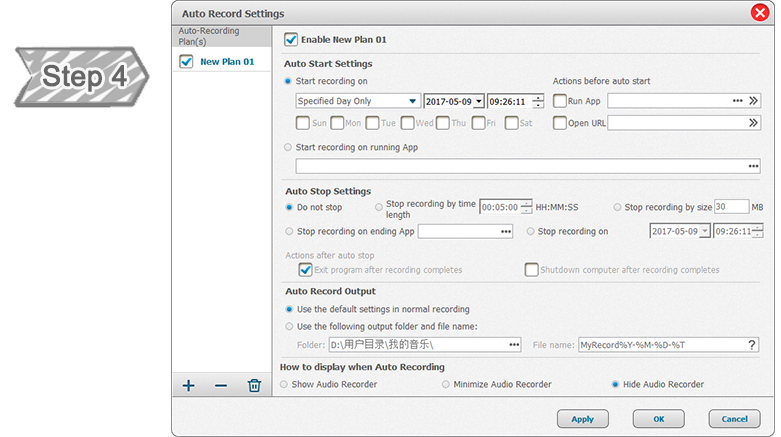Click the arrow icon beside Open URL field

753,123
